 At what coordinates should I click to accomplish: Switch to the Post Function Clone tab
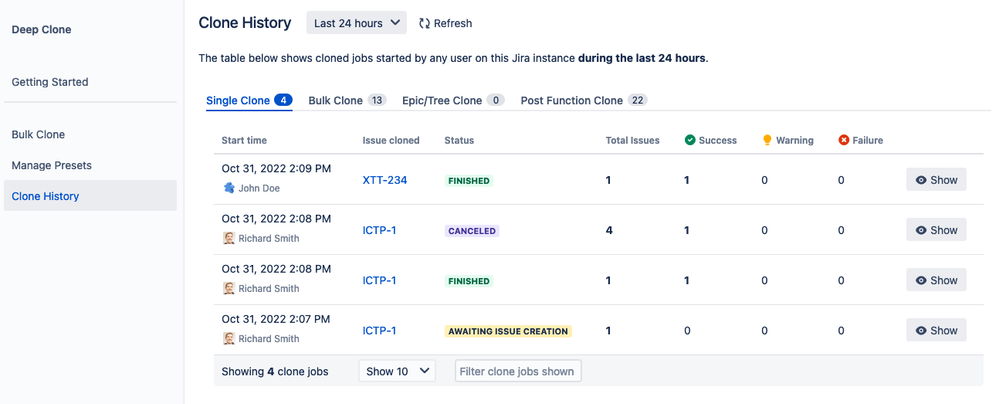point(584,101)
